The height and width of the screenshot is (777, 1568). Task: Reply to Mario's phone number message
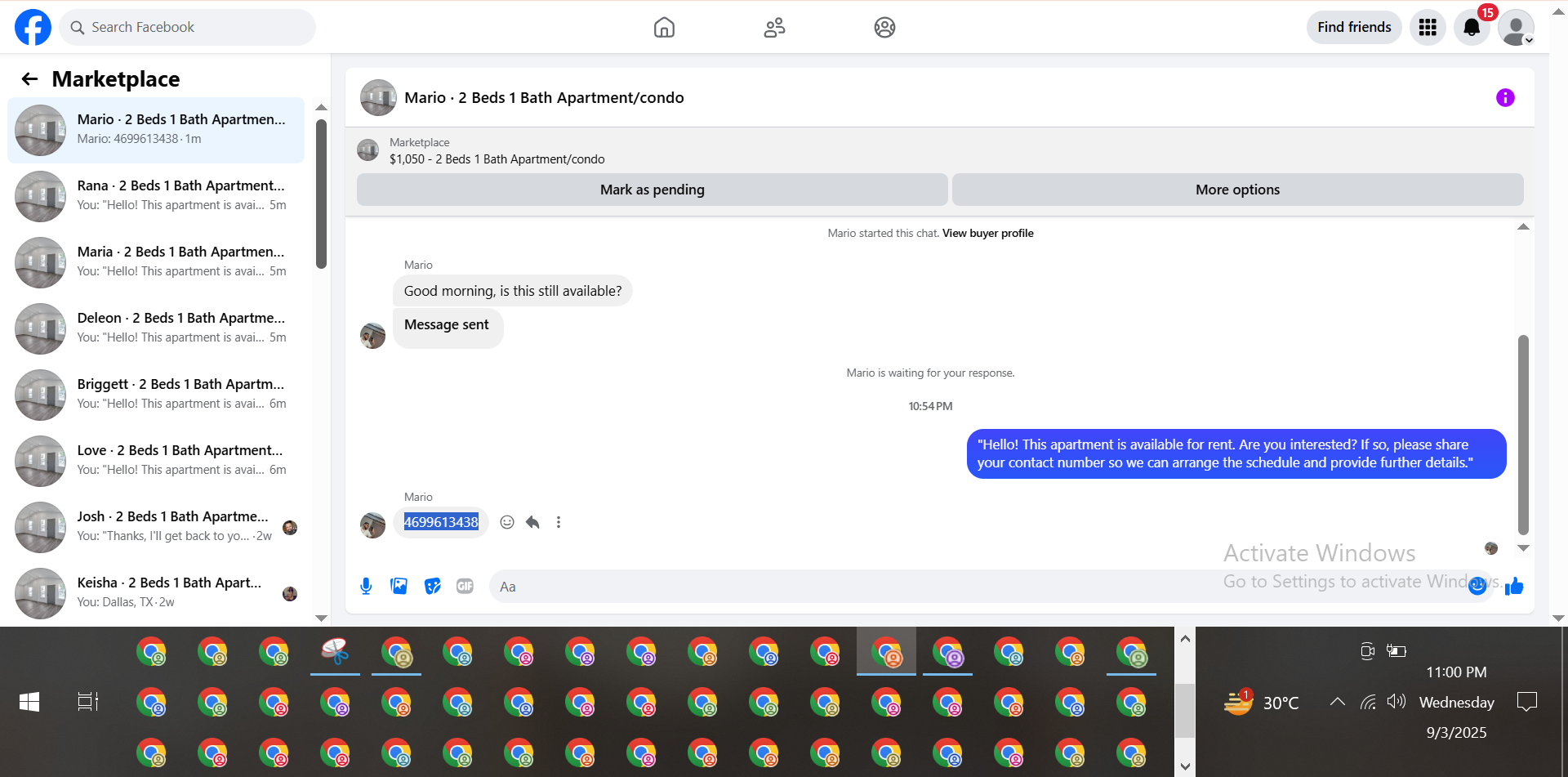532,522
